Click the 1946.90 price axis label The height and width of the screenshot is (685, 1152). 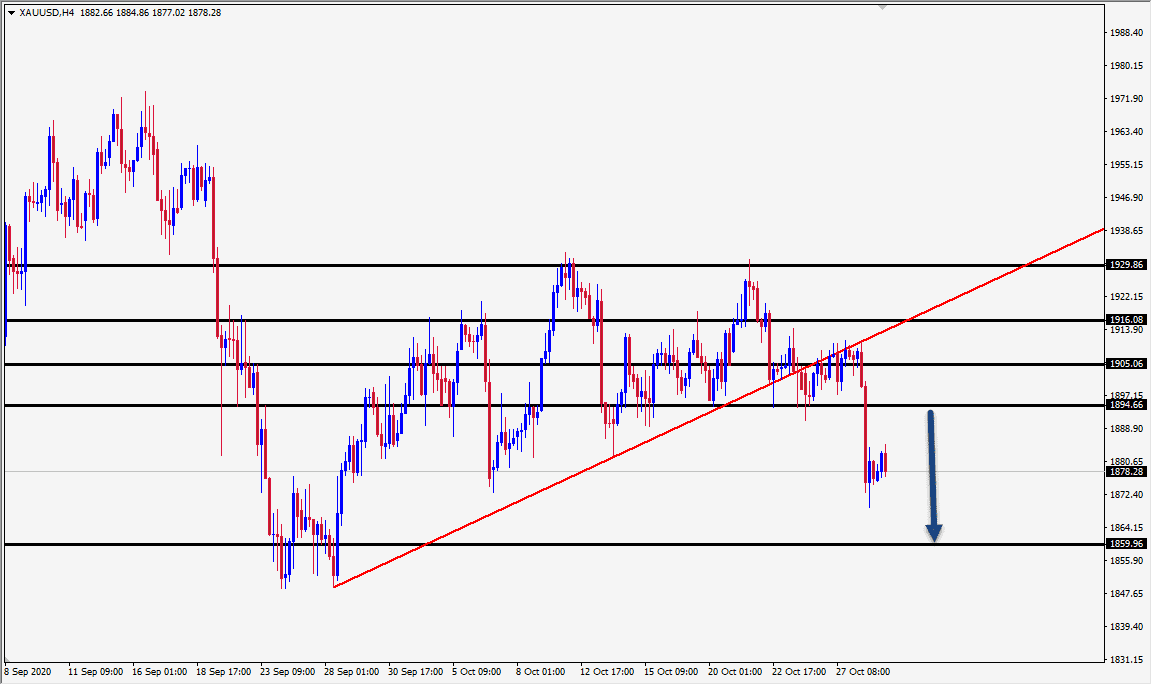pyautogui.click(x=1127, y=198)
